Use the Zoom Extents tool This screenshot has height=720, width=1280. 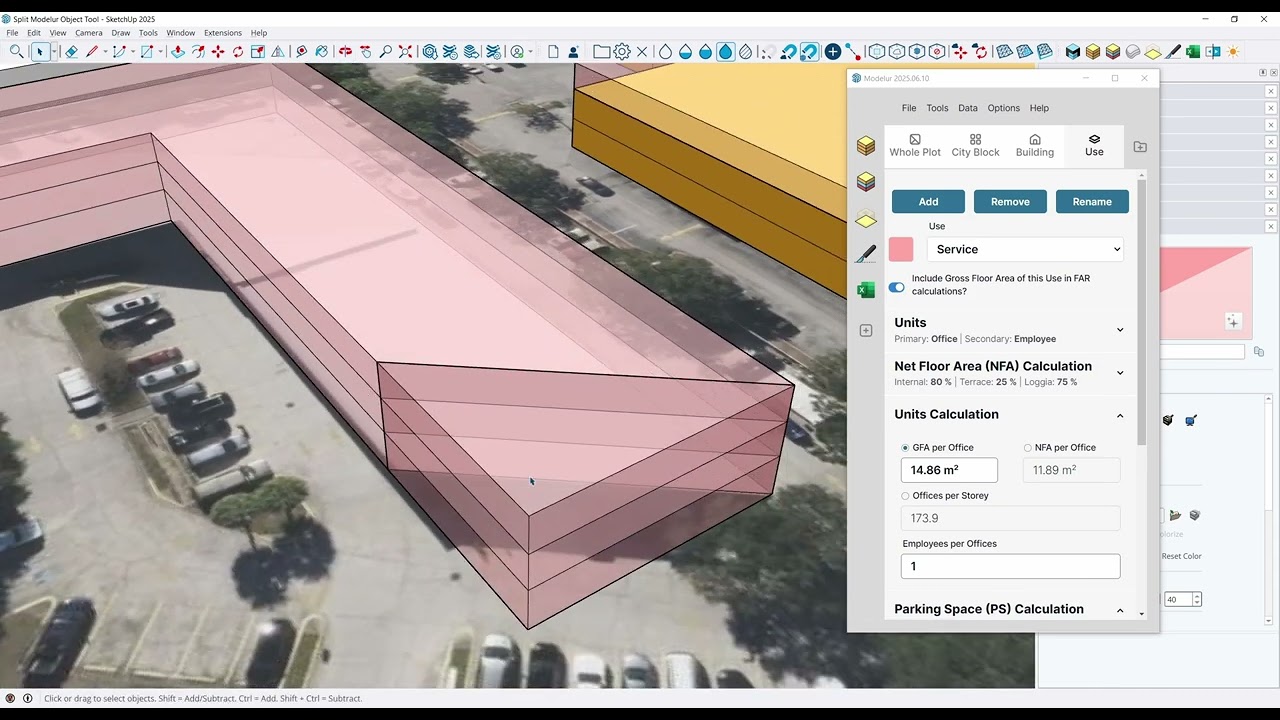click(x=405, y=52)
